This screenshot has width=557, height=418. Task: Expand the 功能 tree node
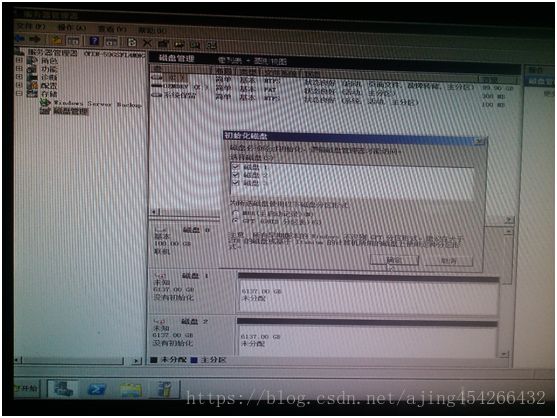tap(19, 69)
